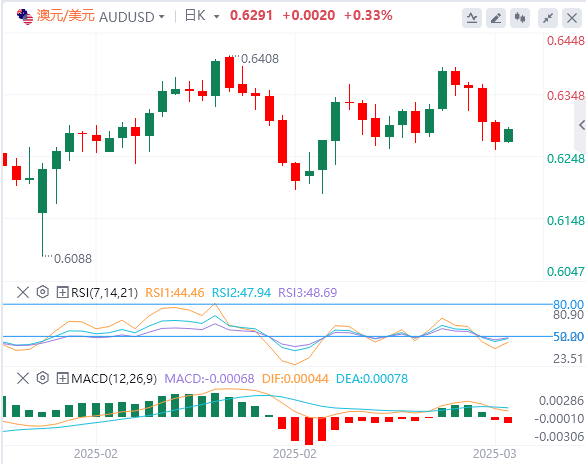Select the red candle at the 0.6408 high

click(229, 74)
